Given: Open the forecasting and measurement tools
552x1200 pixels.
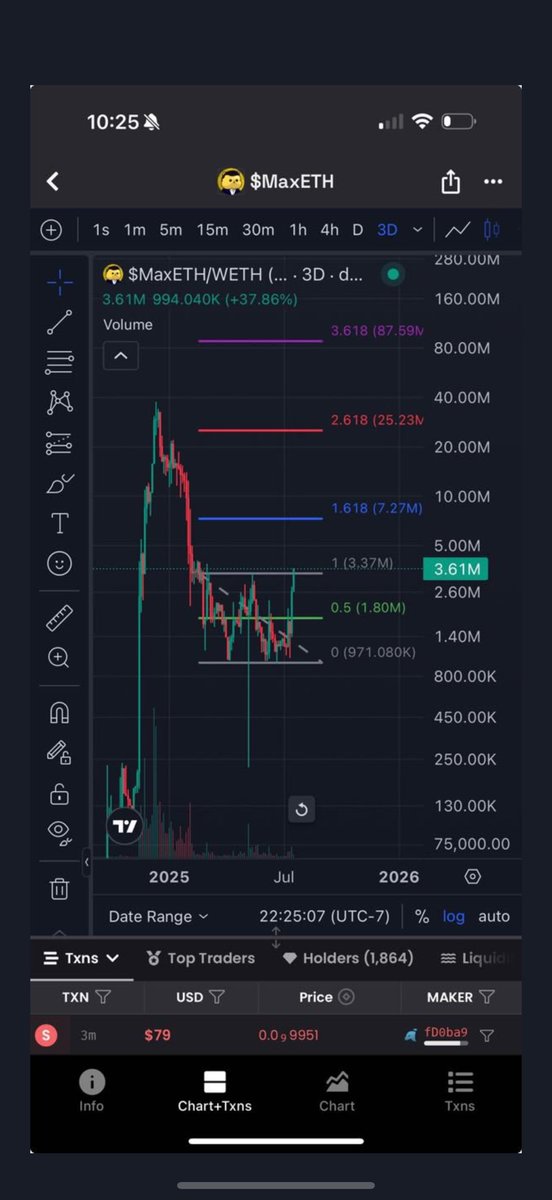Looking at the screenshot, I should [x=59, y=443].
